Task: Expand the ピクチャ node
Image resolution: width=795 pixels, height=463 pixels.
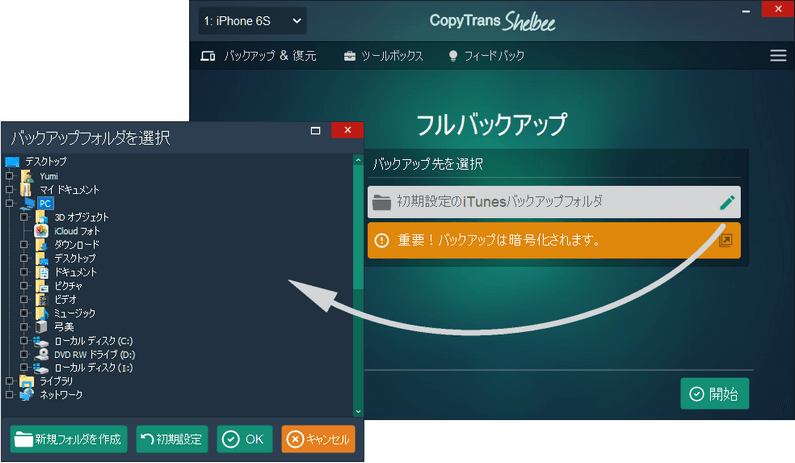Action: (24, 286)
